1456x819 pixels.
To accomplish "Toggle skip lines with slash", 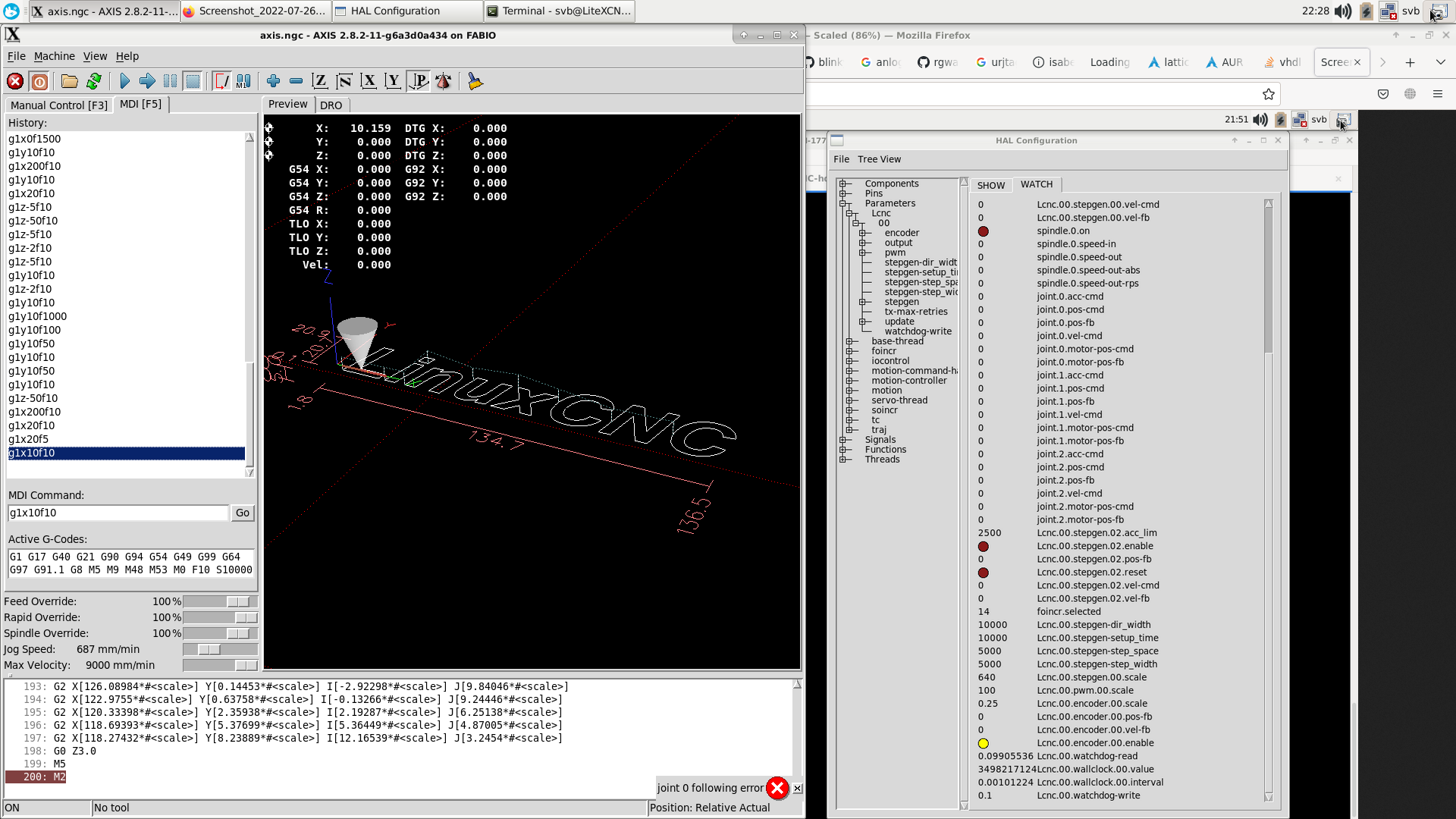I will 221,81.
